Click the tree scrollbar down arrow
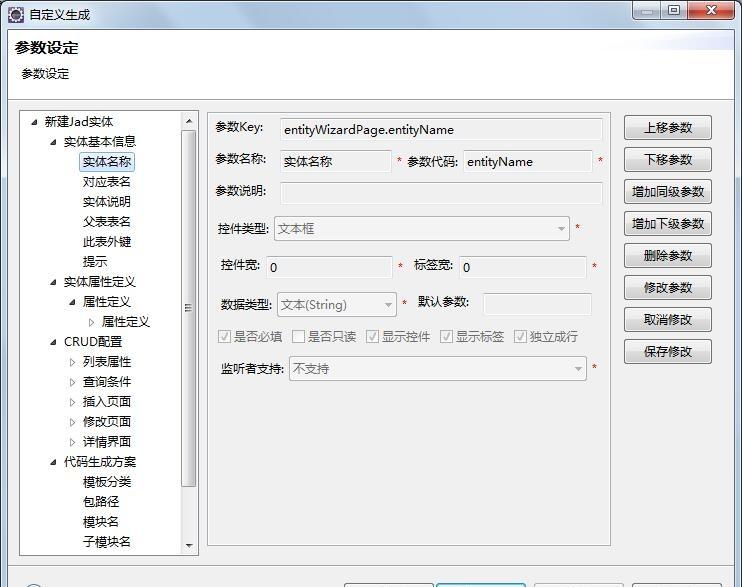Screen dimensions: 742x587 (189, 545)
